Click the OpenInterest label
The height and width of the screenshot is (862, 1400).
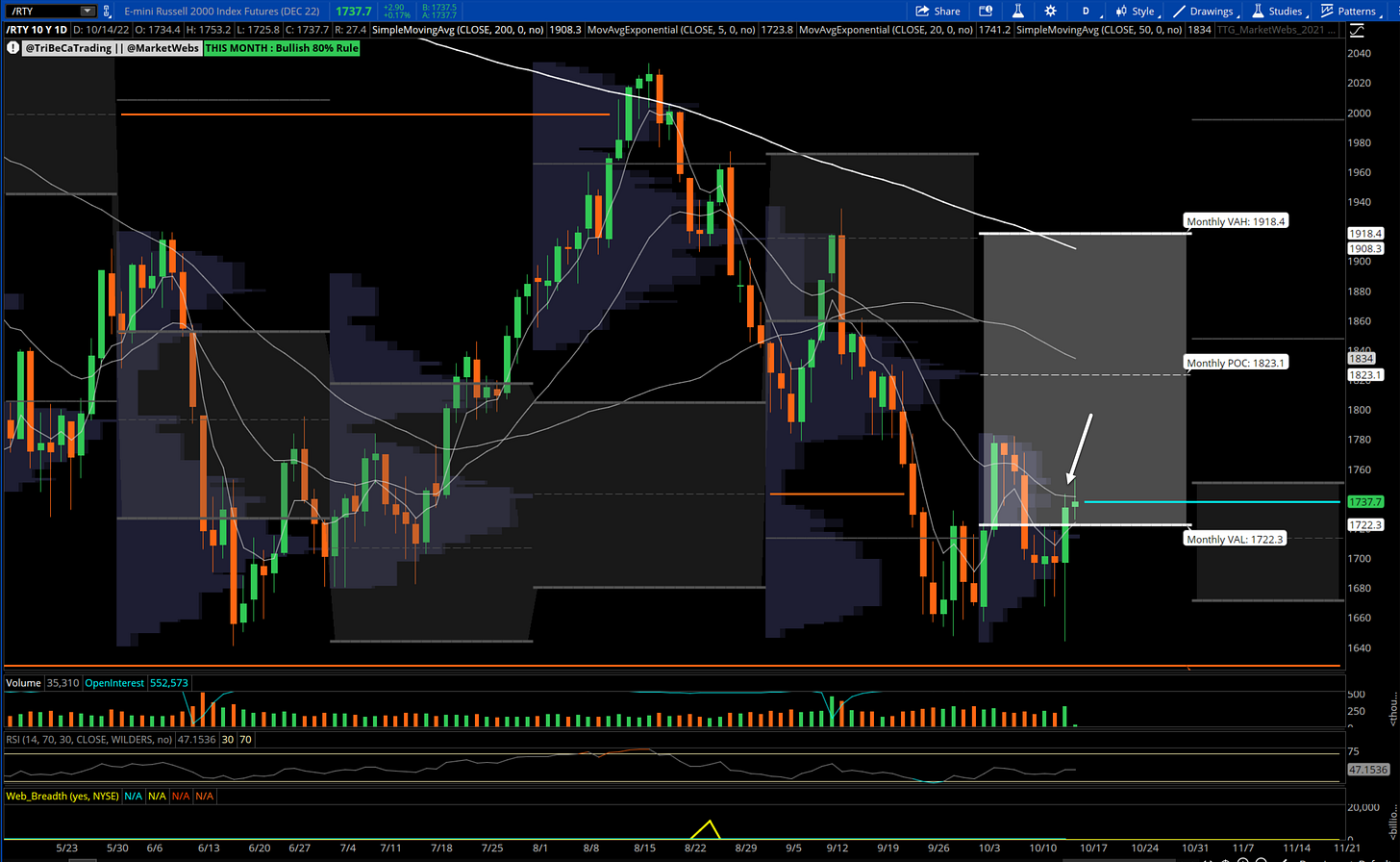[x=113, y=683]
